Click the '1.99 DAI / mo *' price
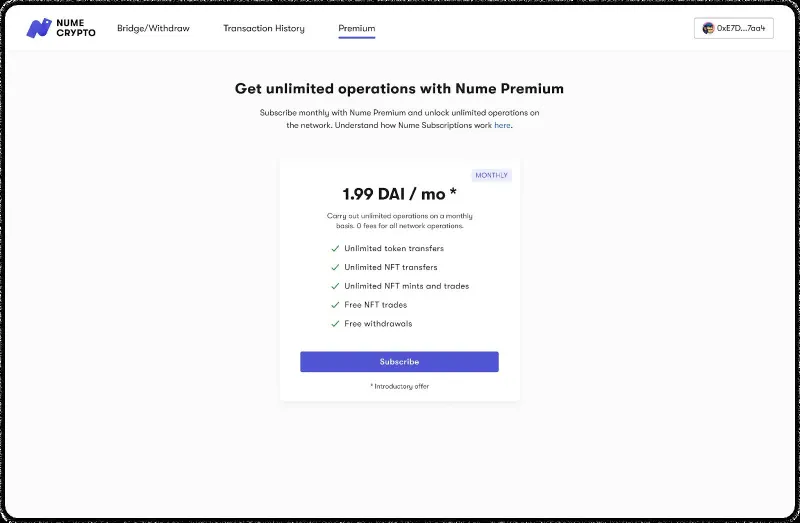This screenshot has width=800, height=523. (x=399, y=194)
